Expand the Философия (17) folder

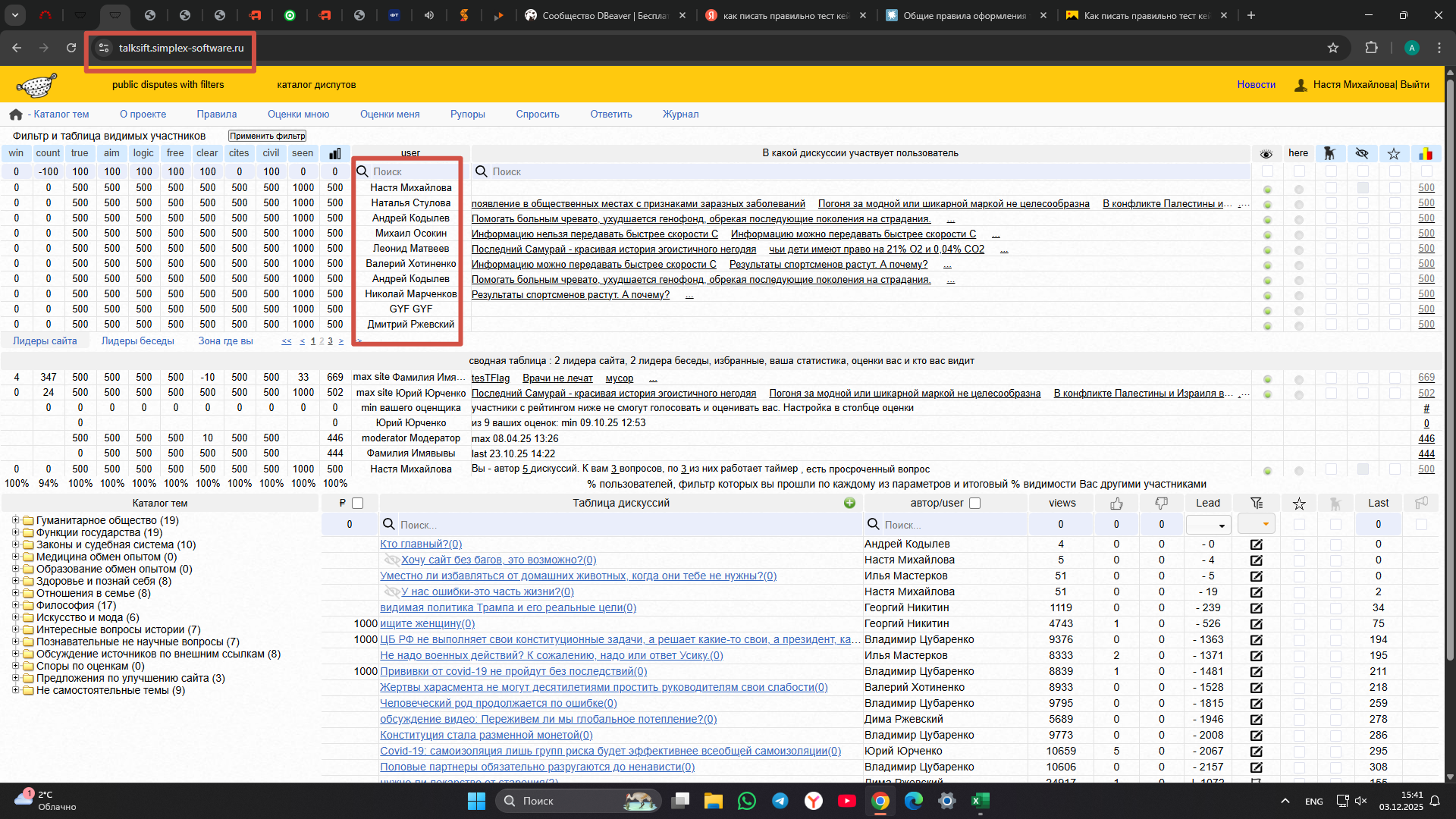point(15,605)
